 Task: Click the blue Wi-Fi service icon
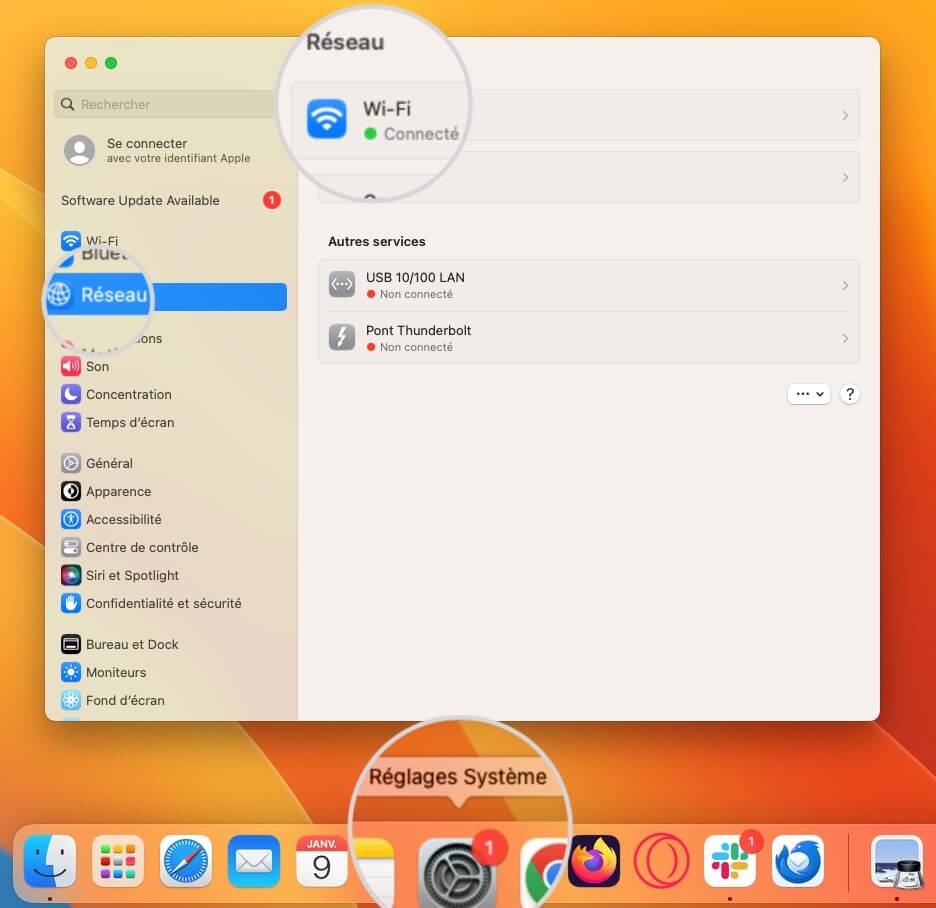tap(327, 118)
